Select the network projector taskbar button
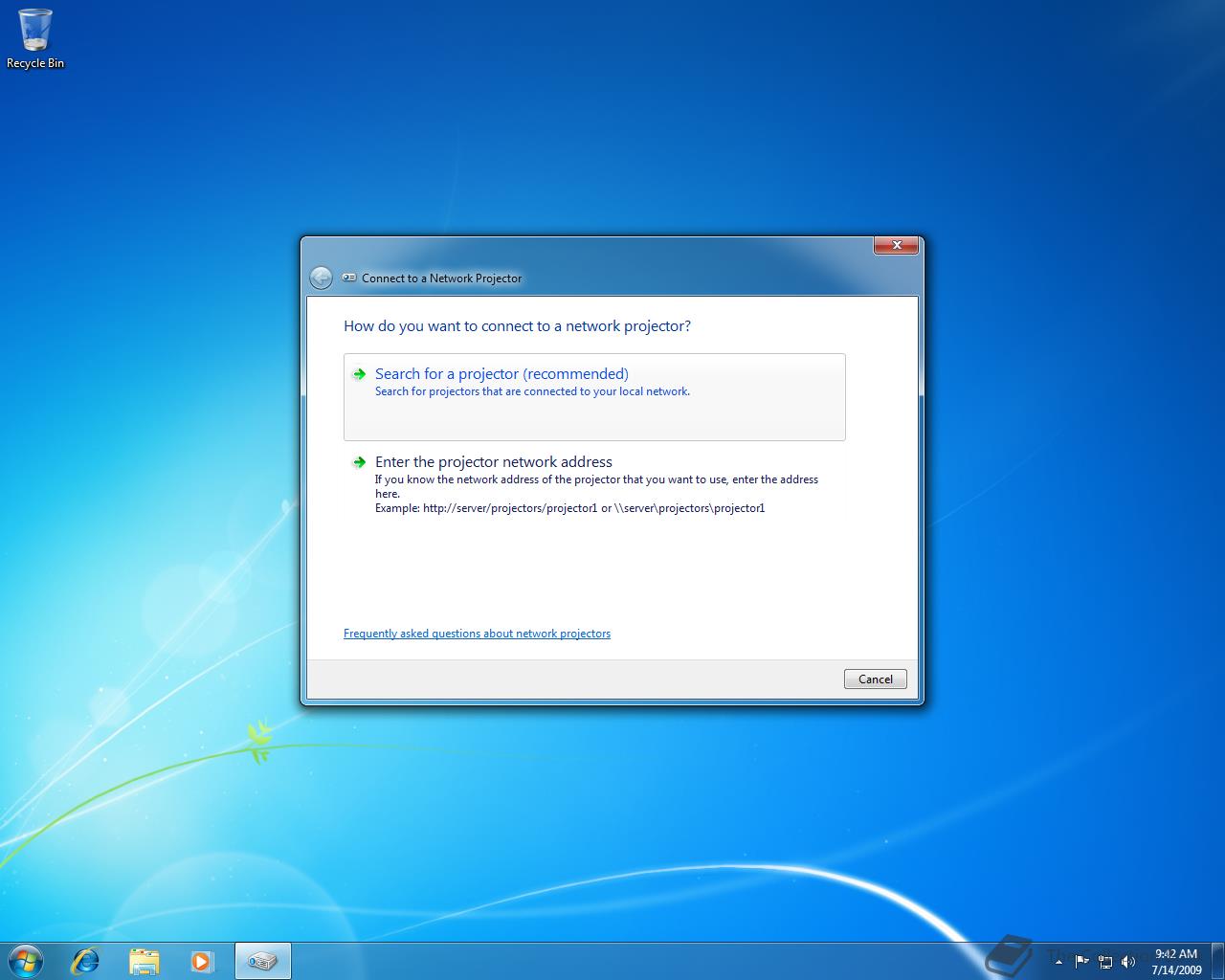Screen dimensions: 1225x980 [x=262, y=961]
